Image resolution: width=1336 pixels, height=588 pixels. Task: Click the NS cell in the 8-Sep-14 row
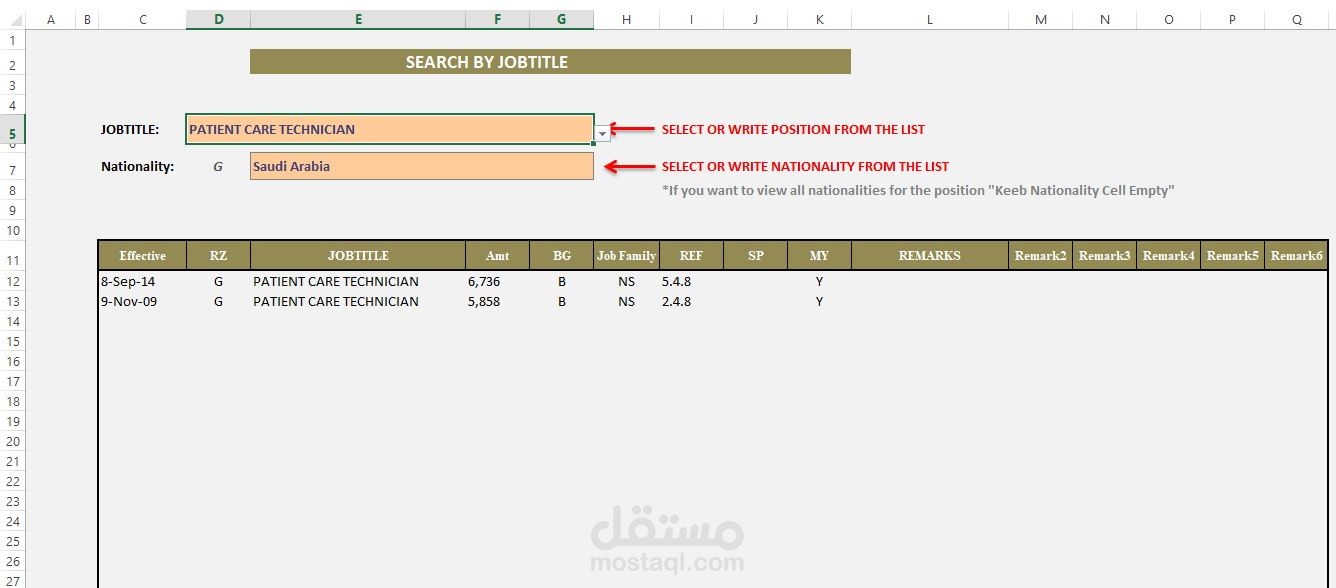pyautogui.click(x=626, y=282)
